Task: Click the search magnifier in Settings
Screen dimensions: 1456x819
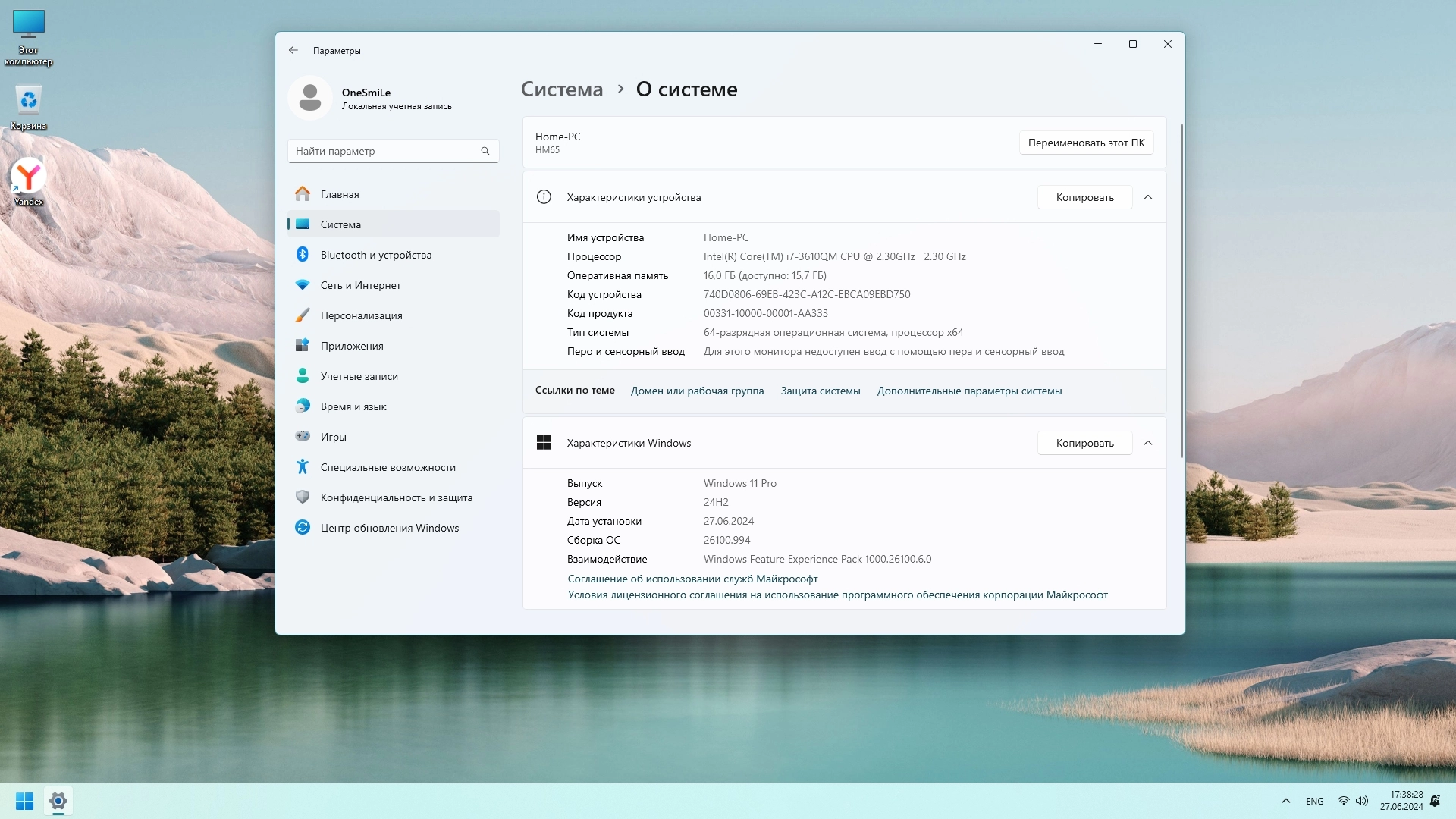Action: point(485,151)
